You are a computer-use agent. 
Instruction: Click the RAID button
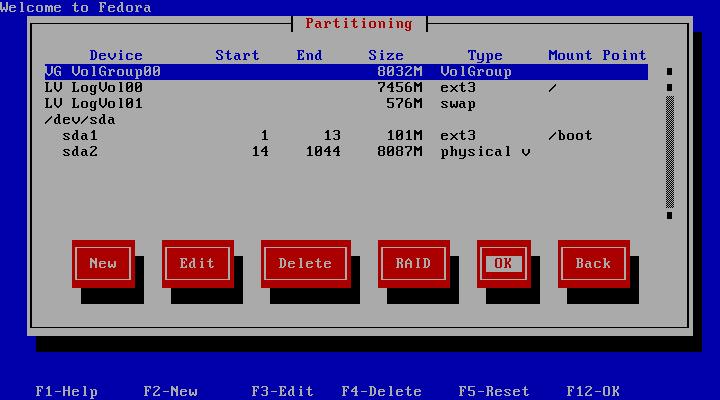point(413,264)
